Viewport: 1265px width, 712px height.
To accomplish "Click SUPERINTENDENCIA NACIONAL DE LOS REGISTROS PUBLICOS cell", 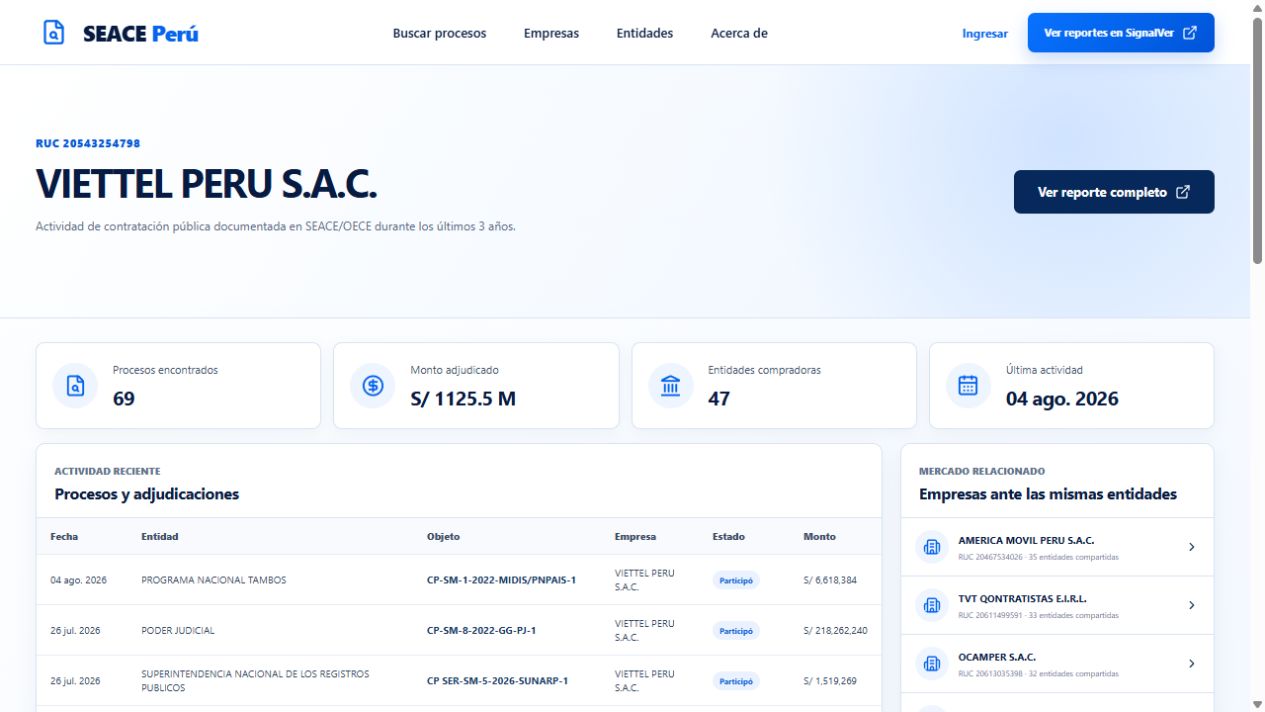I will pos(255,681).
